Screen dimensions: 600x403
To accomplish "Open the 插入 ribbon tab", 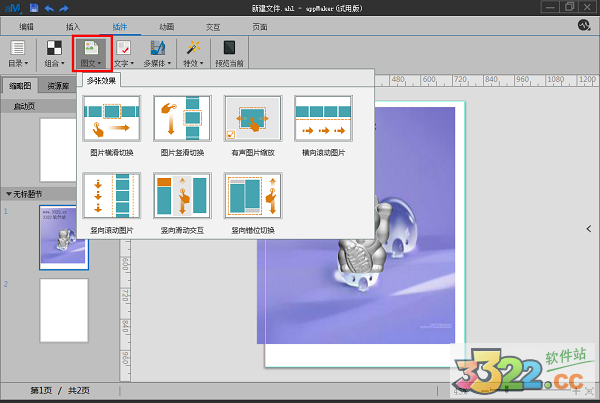I will 73,25.
